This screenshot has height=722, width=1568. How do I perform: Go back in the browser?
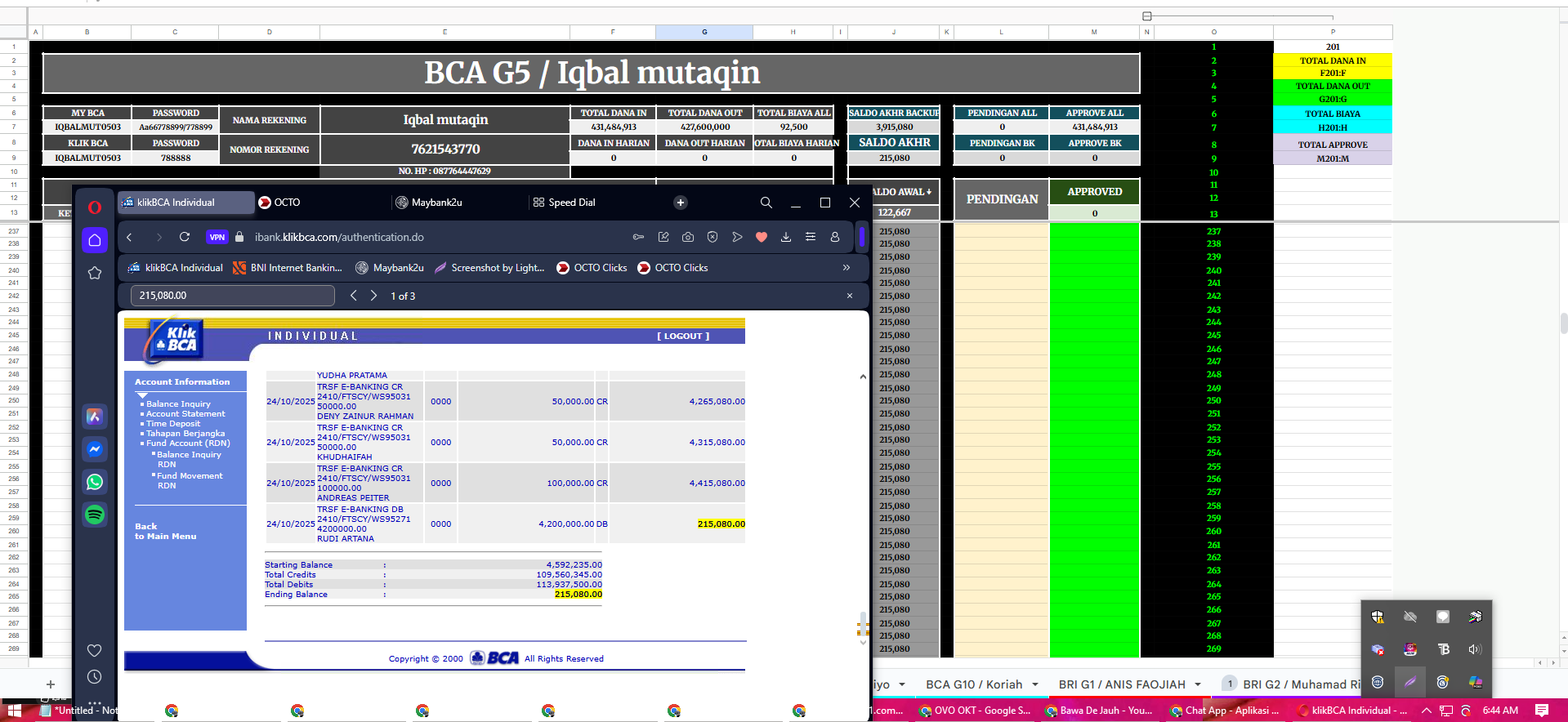click(x=129, y=237)
